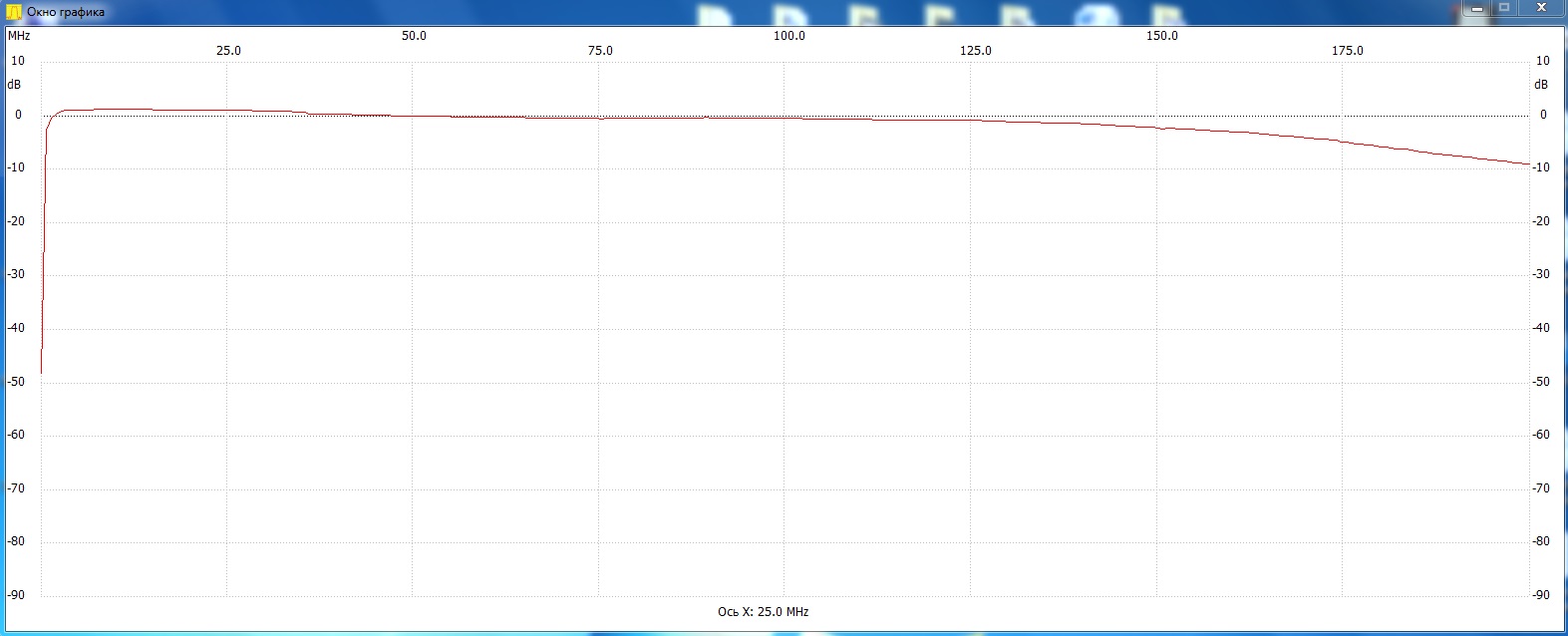This screenshot has width=1568, height=636.
Task: Click the -80 value on left dB axis
Action: (x=16, y=541)
